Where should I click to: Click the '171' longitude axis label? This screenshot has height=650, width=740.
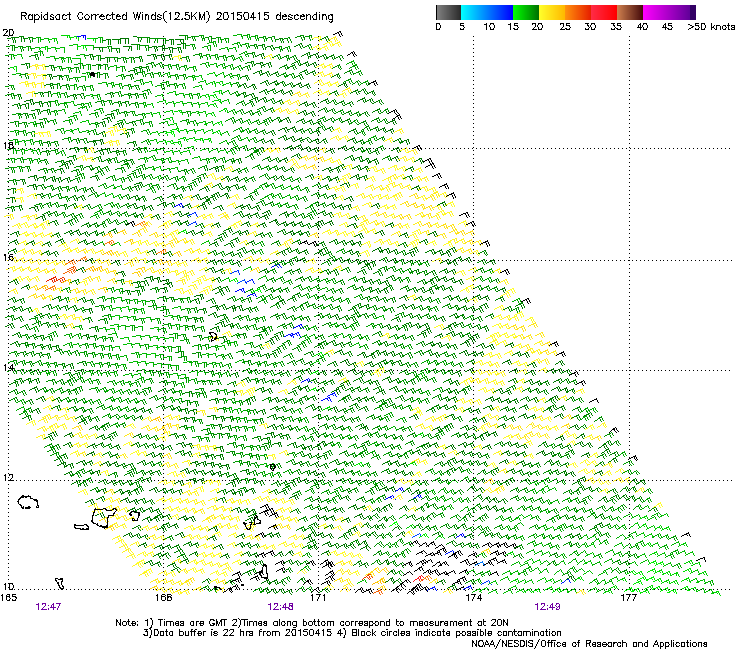click(318, 597)
